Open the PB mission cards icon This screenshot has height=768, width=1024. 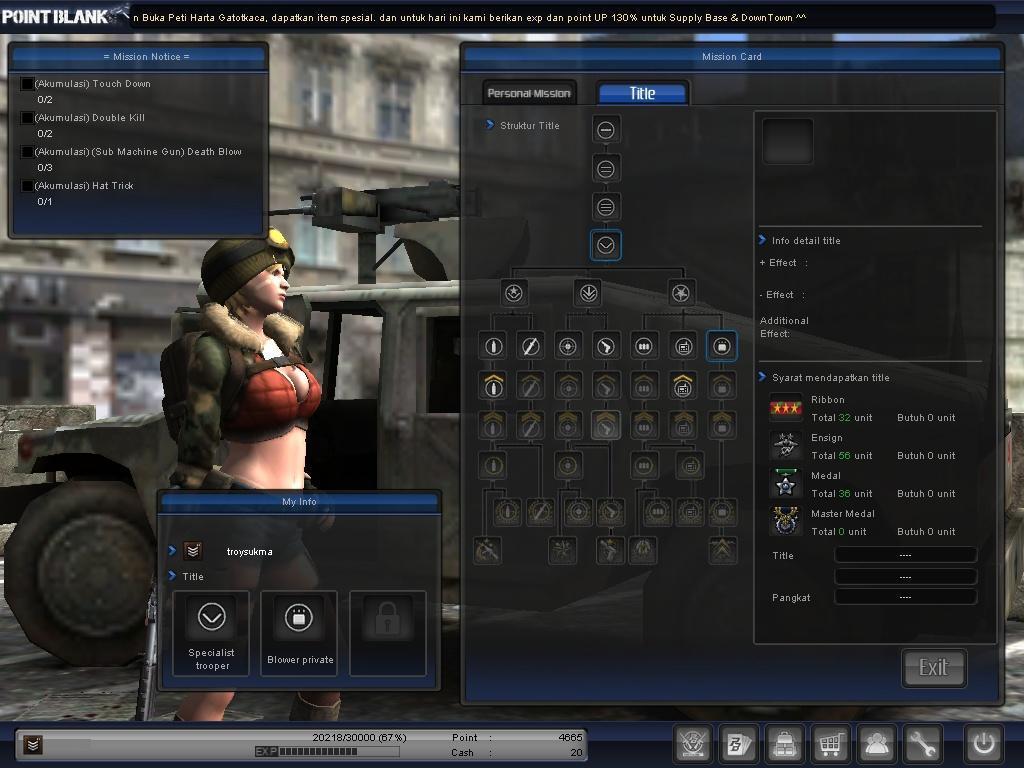click(x=739, y=743)
